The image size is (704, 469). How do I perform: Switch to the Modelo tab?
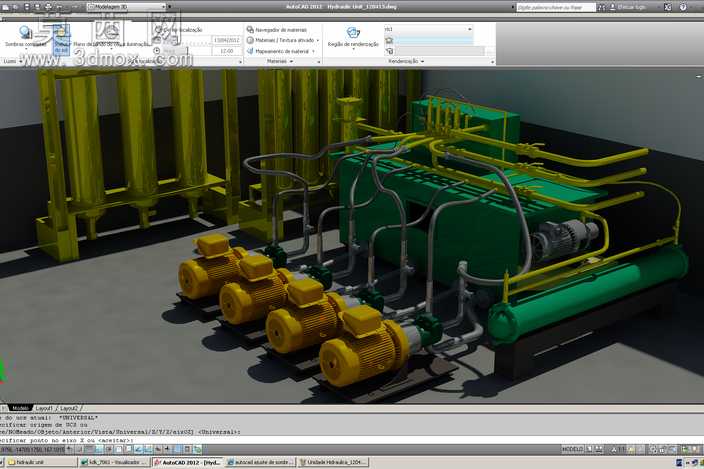(x=20, y=408)
